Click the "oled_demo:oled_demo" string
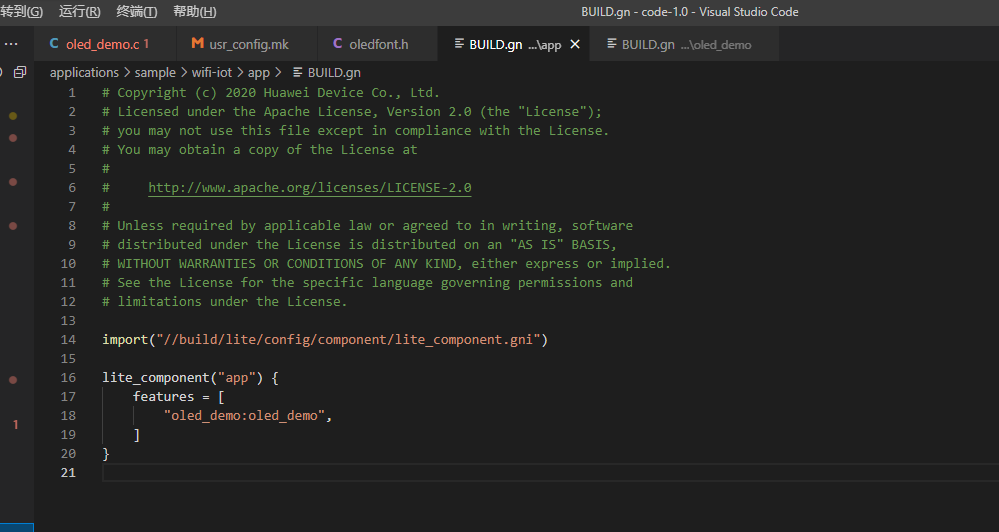 (x=245, y=415)
